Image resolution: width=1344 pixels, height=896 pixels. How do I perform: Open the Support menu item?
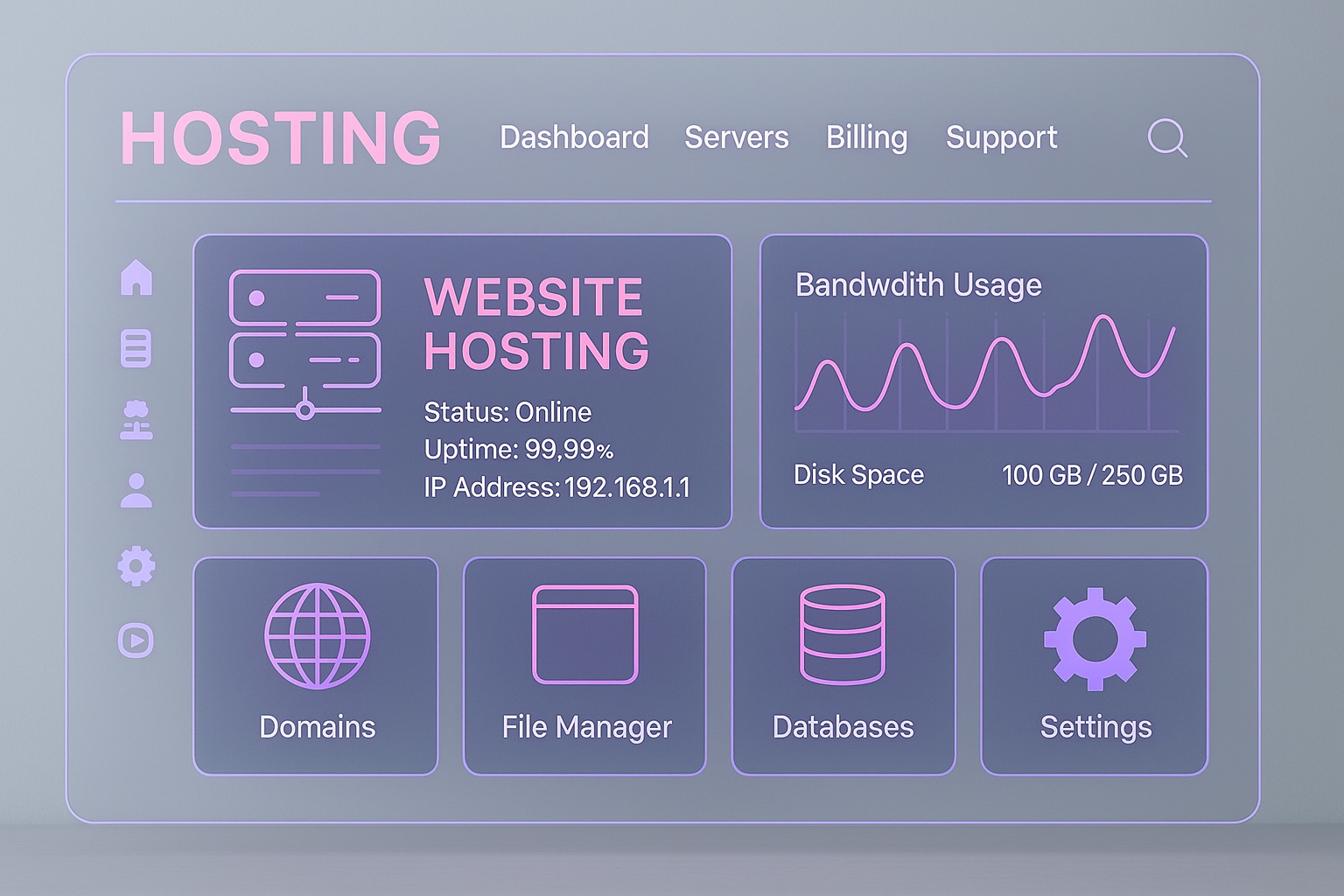(1002, 138)
